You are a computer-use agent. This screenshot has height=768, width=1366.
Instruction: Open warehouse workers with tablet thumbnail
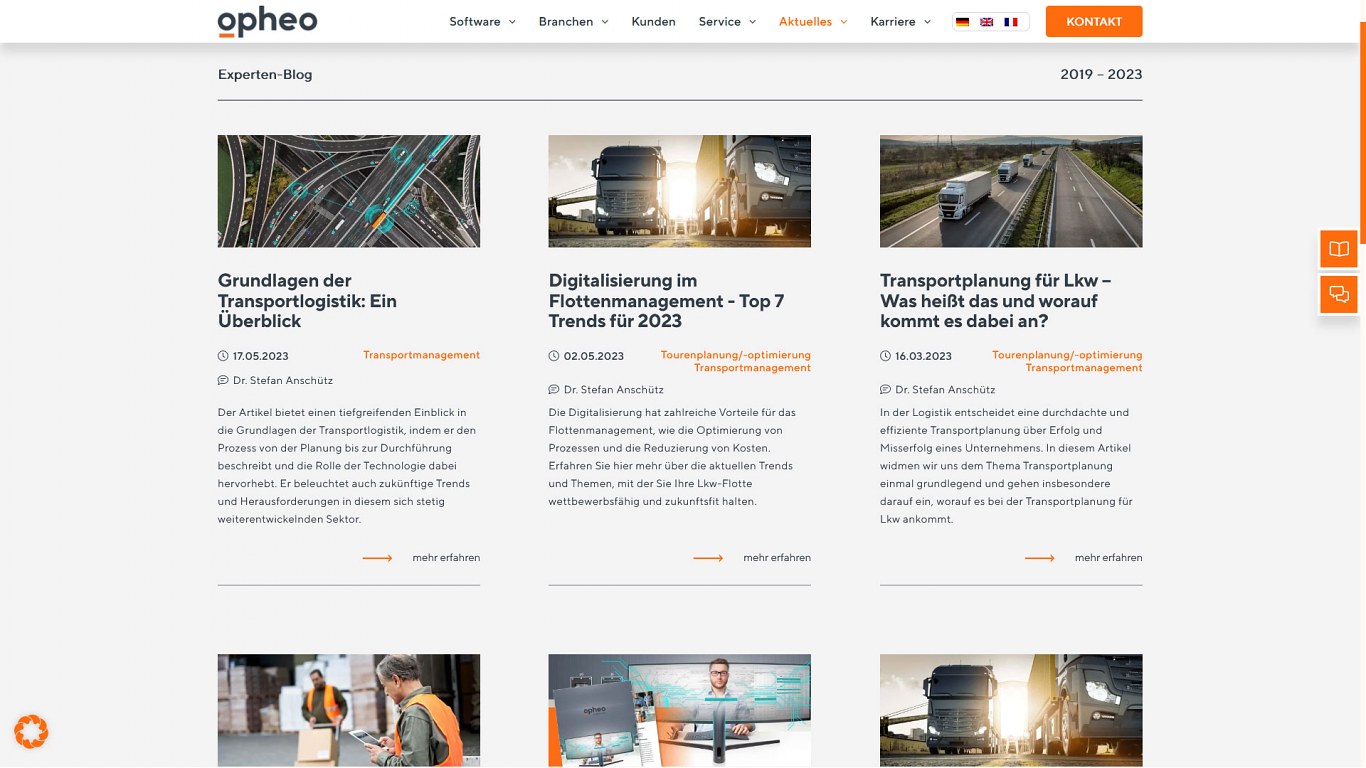click(x=349, y=711)
